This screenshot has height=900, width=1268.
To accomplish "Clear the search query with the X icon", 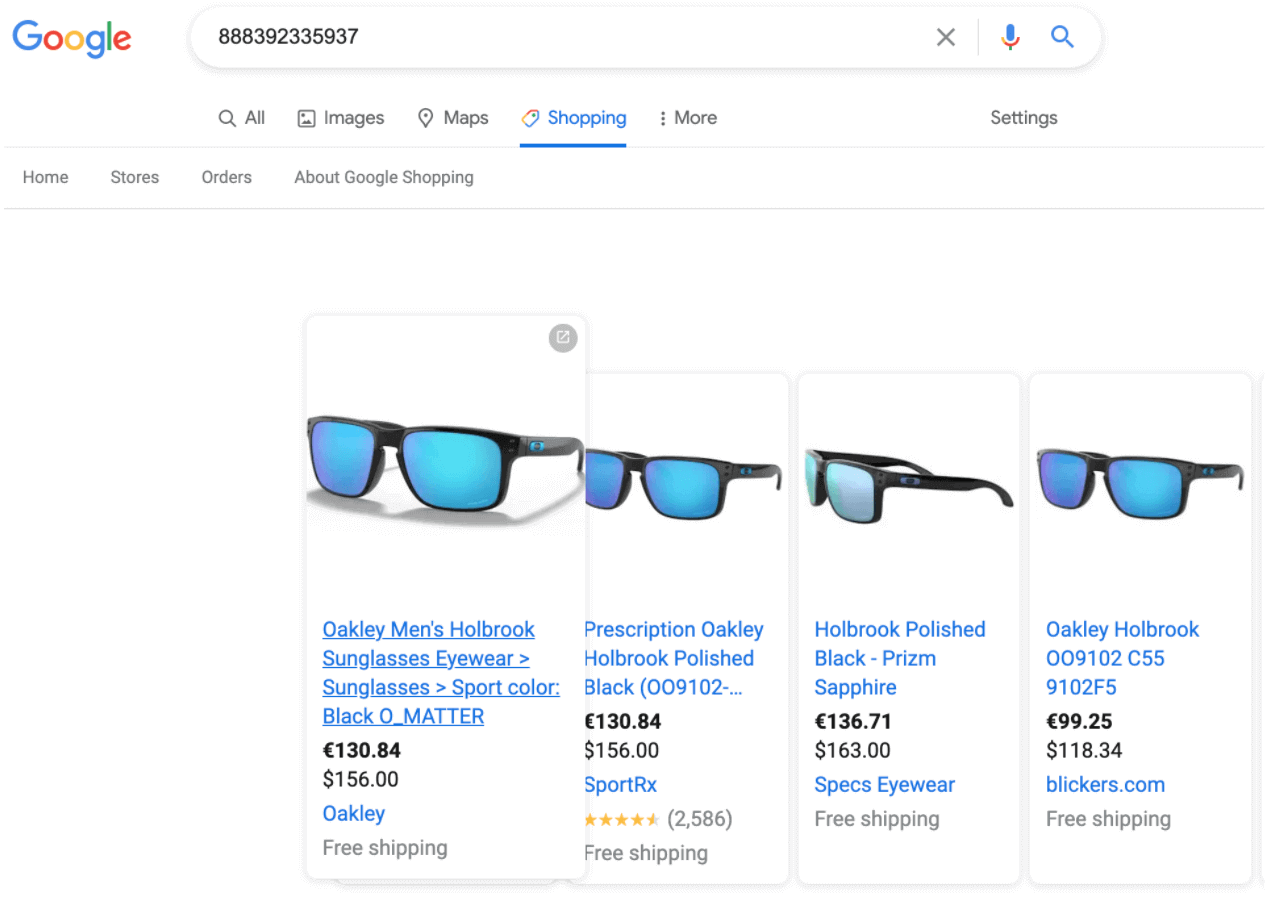I will pyautogui.click(x=945, y=36).
